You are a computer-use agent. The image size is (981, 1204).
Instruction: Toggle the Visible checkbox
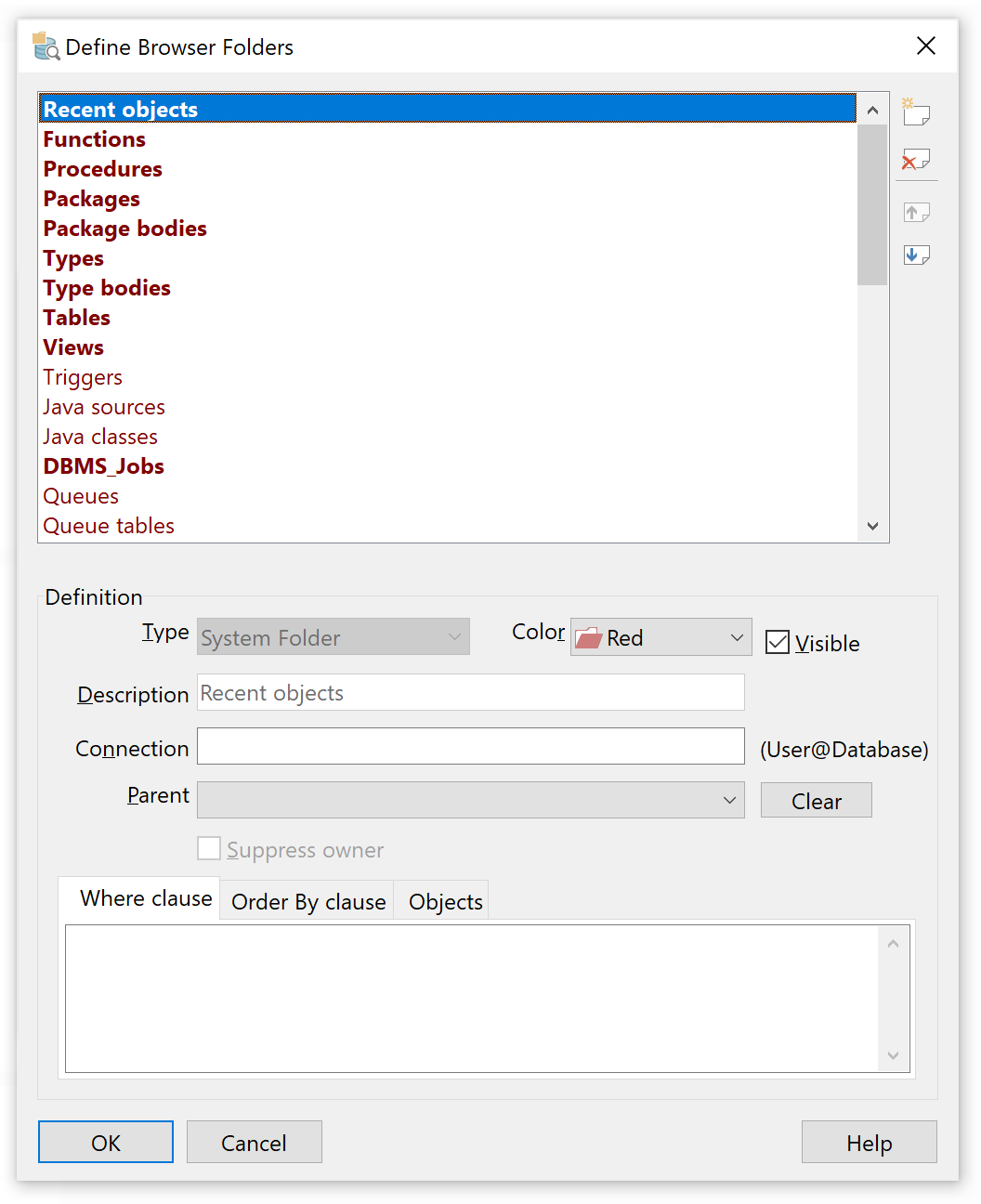point(778,642)
